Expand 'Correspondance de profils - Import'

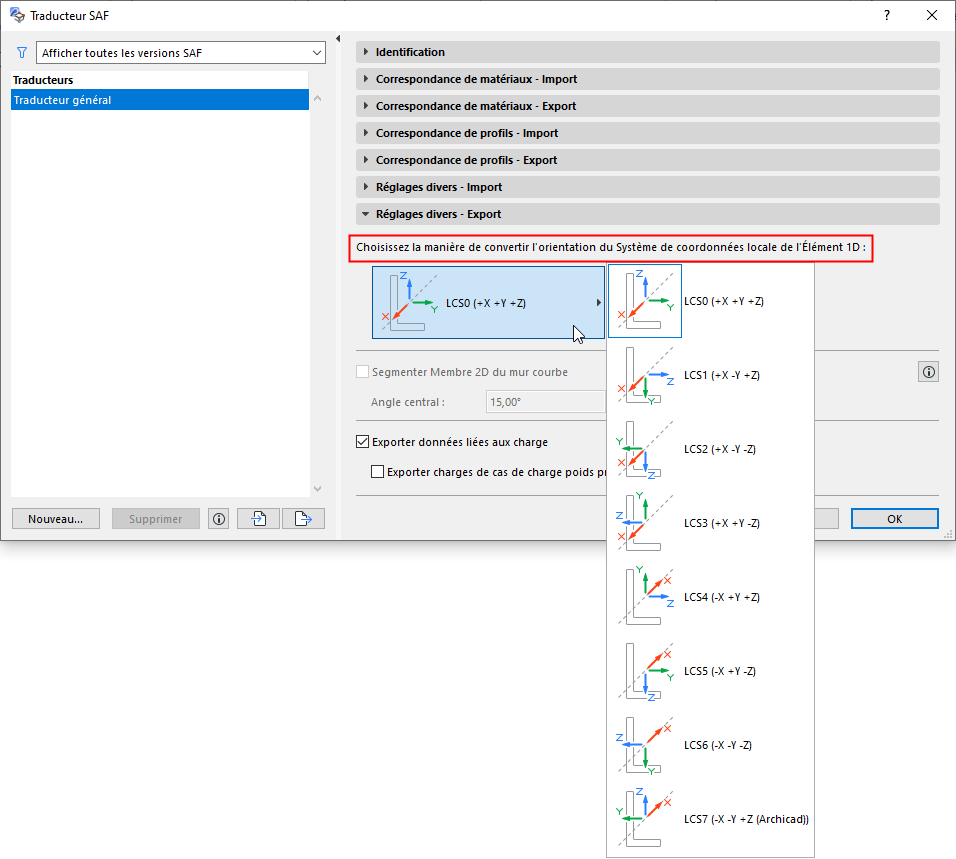point(647,133)
